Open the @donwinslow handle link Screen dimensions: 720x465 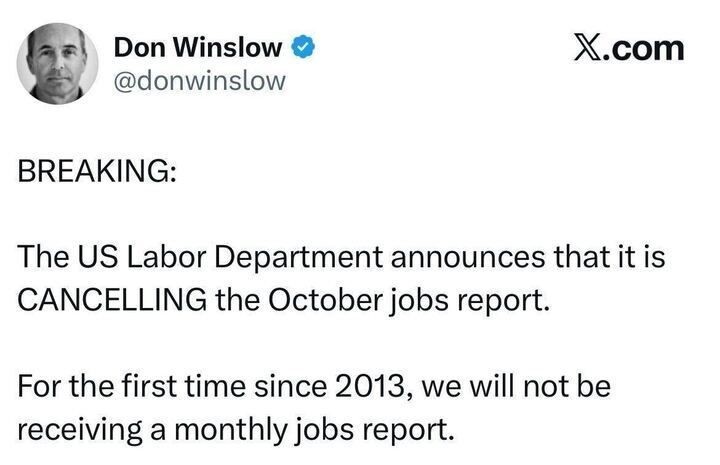(201, 82)
